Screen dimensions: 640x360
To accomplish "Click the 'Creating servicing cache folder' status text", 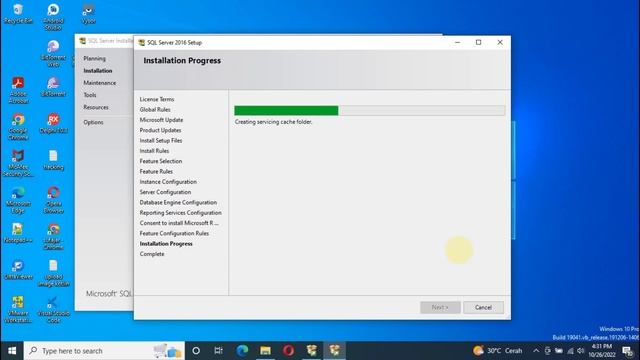I will click(273, 122).
